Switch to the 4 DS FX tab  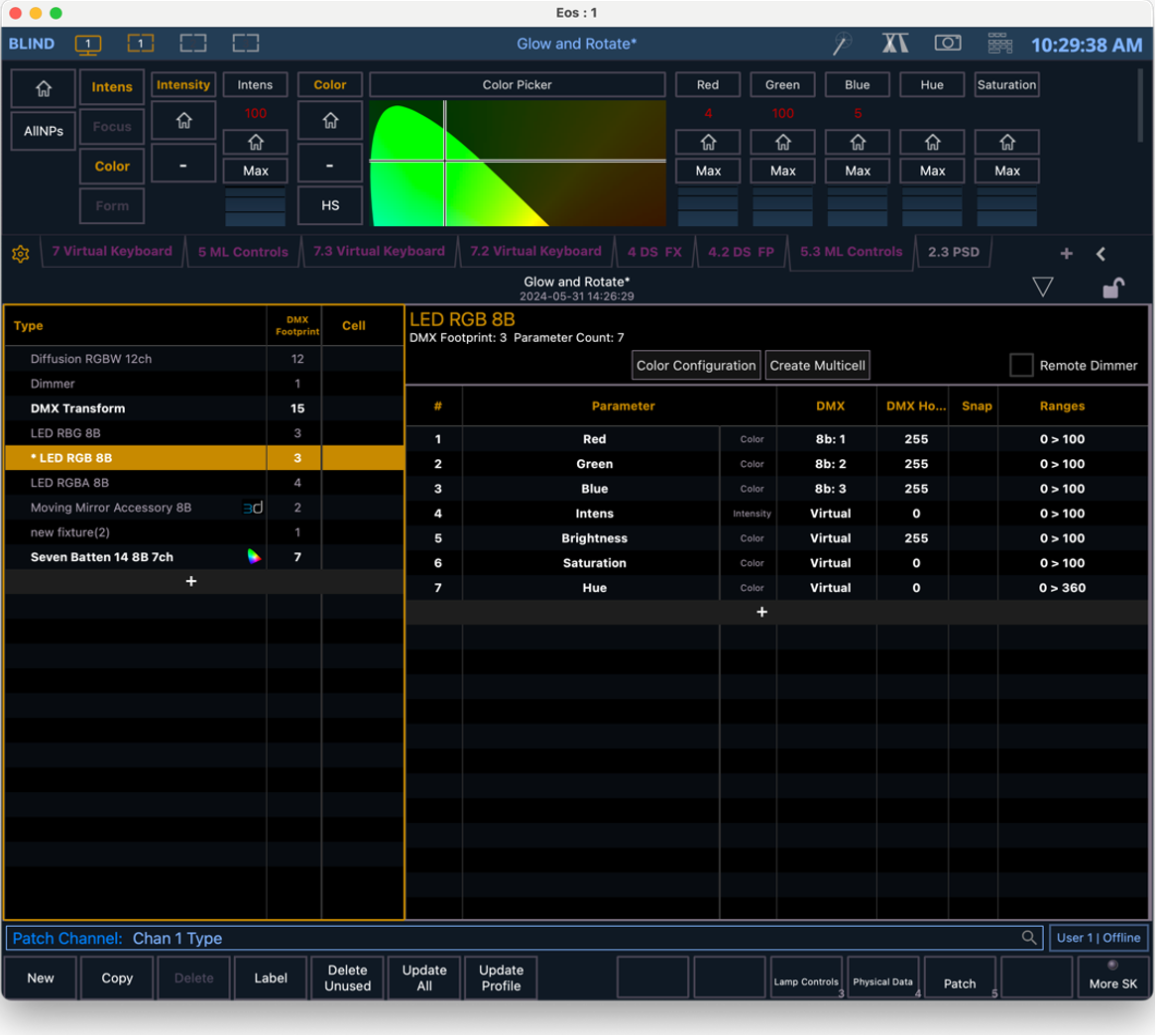pyautogui.click(x=653, y=252)
